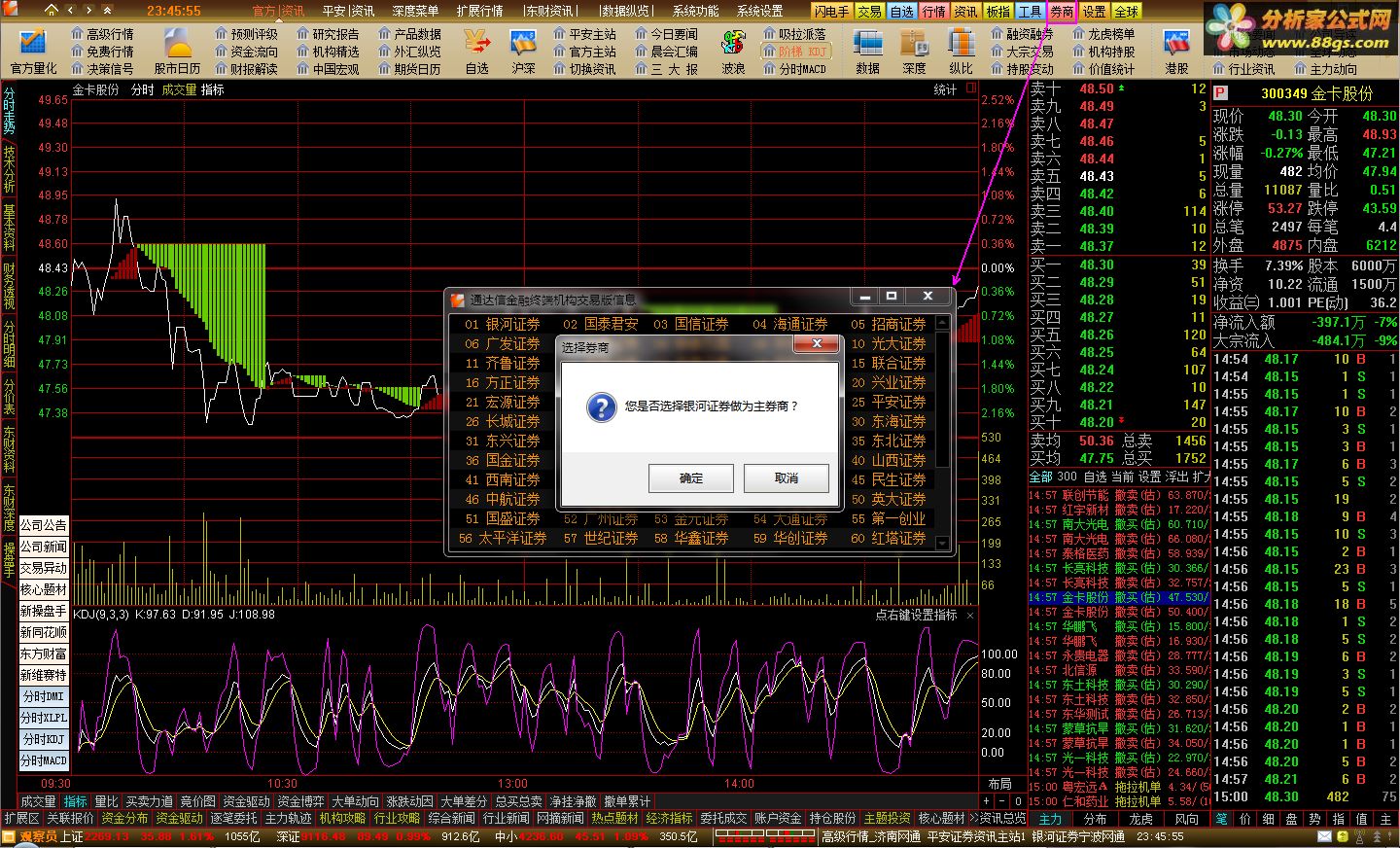This screenshot has height=848, width=1400.
Task: Open the 交易异动 side button
Action: pos(44,568)
